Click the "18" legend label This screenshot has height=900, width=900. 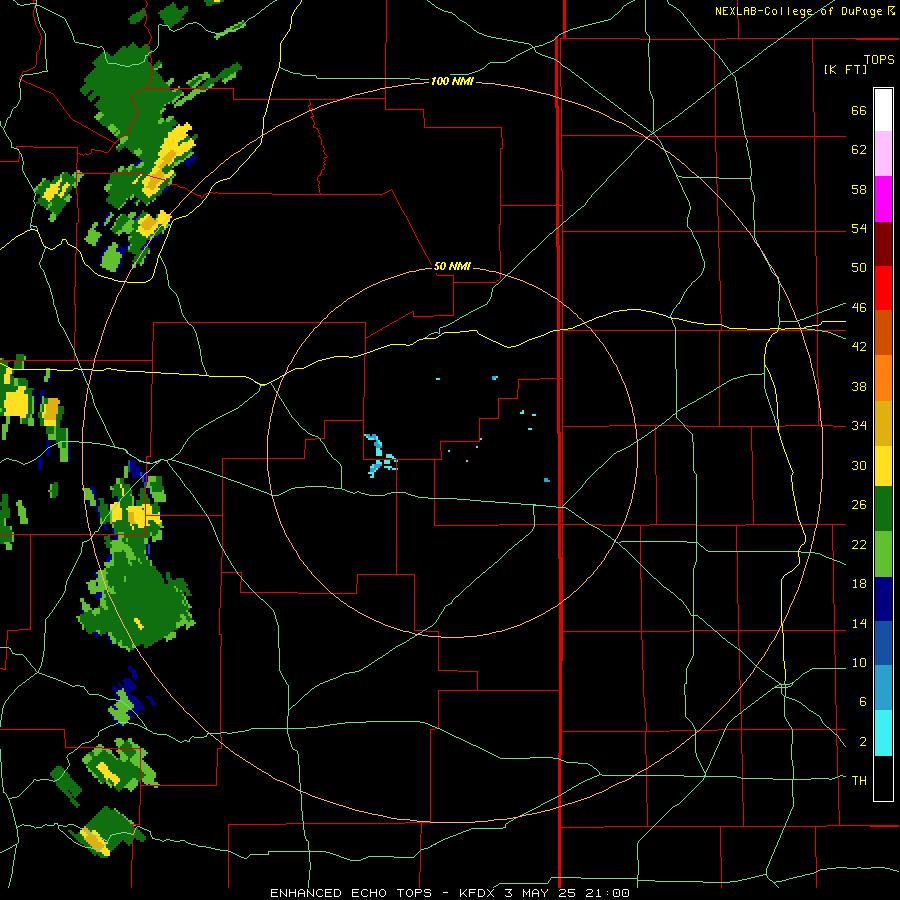tap(859, 584)
